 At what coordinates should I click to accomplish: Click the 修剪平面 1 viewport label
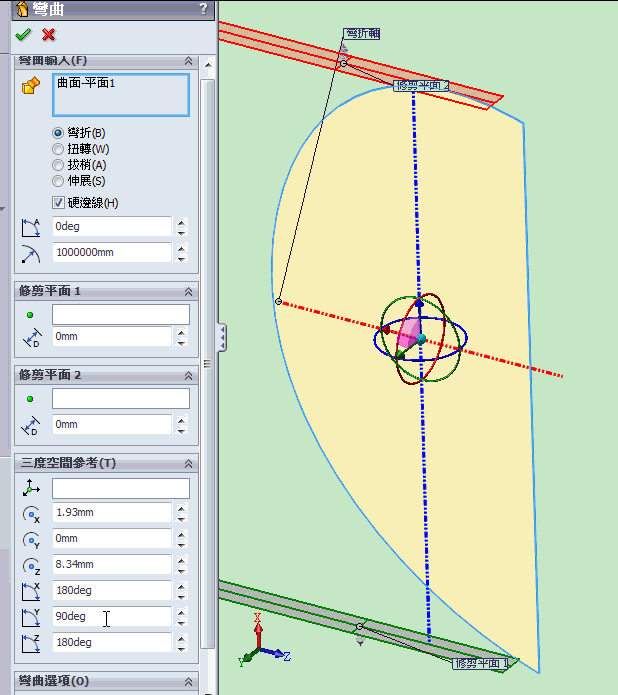coord(480,664)
